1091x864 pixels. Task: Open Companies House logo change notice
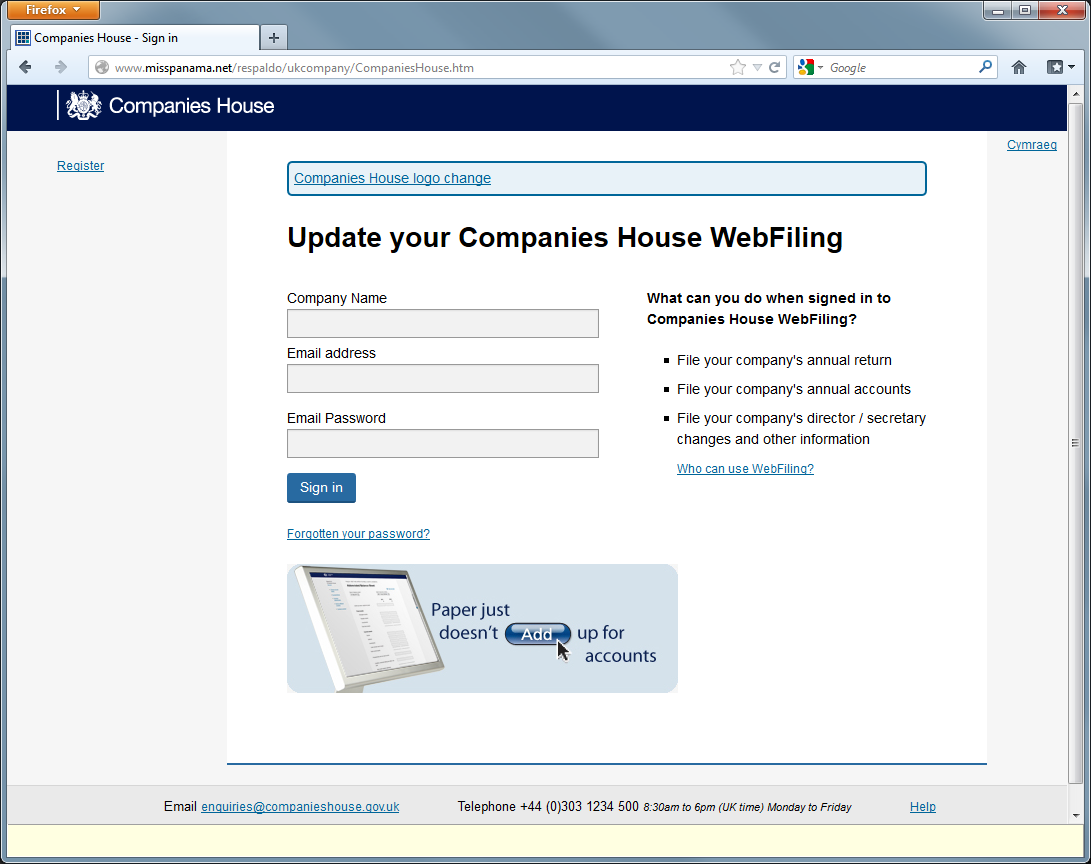tap(392, 178)
